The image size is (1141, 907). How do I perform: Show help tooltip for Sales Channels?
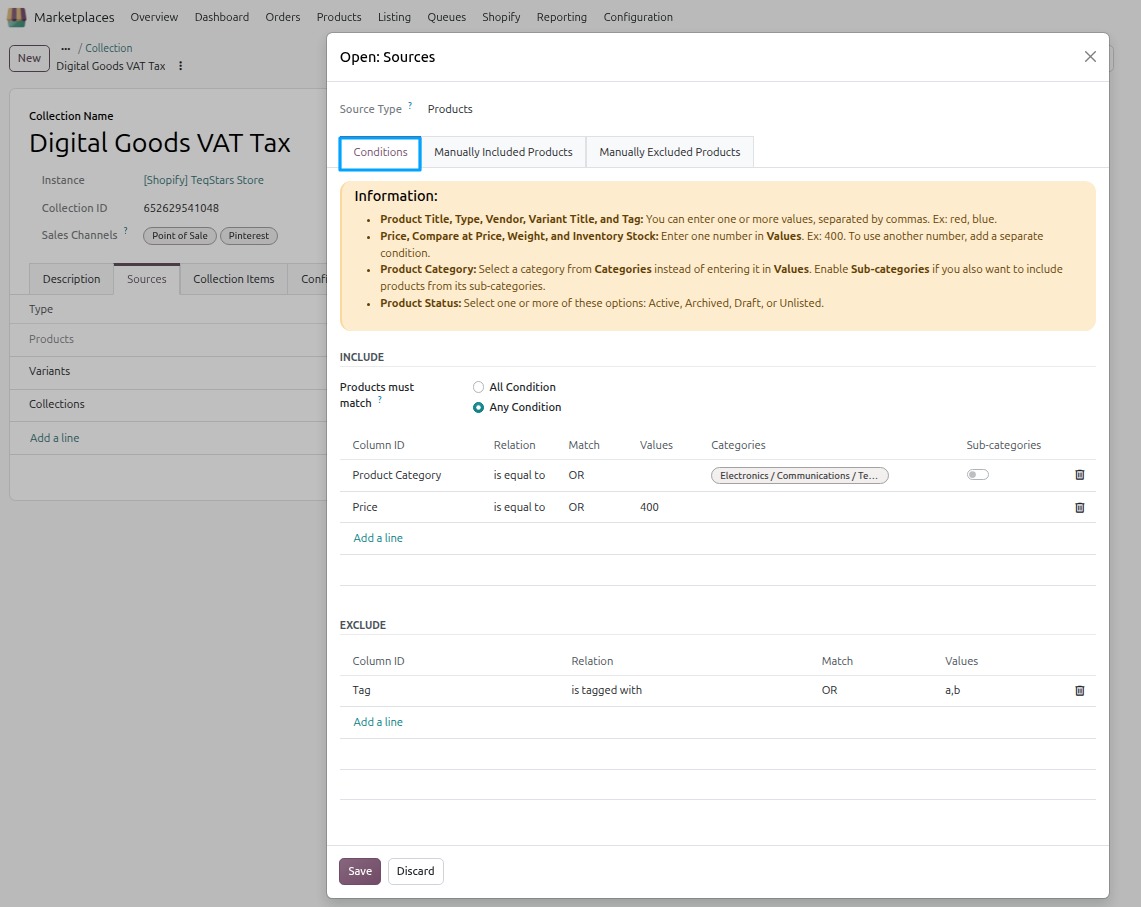coord(125,231)
